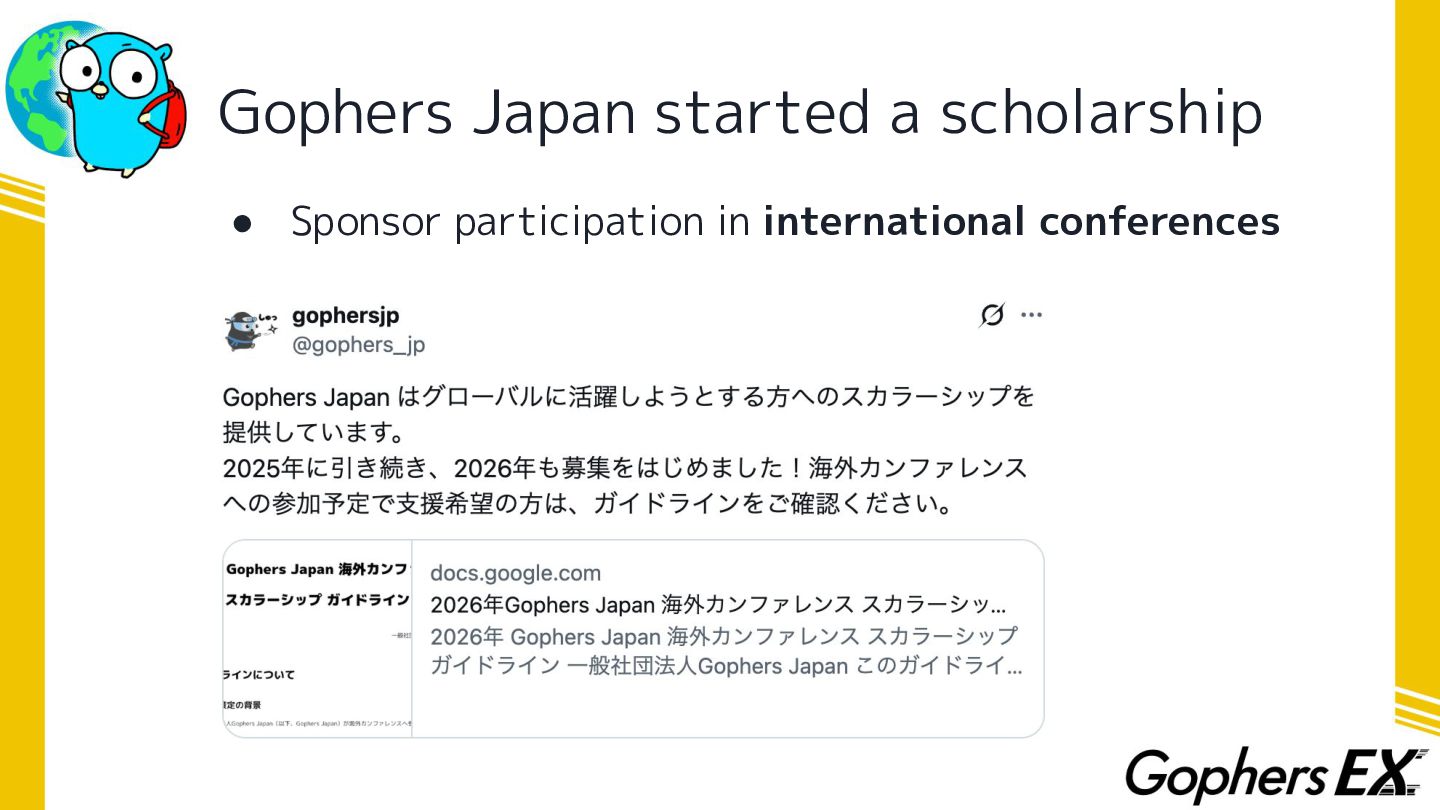This screenshot has width=1440, height=810.
Task: Click the link card description text
Action: click(x=726, y=651)
